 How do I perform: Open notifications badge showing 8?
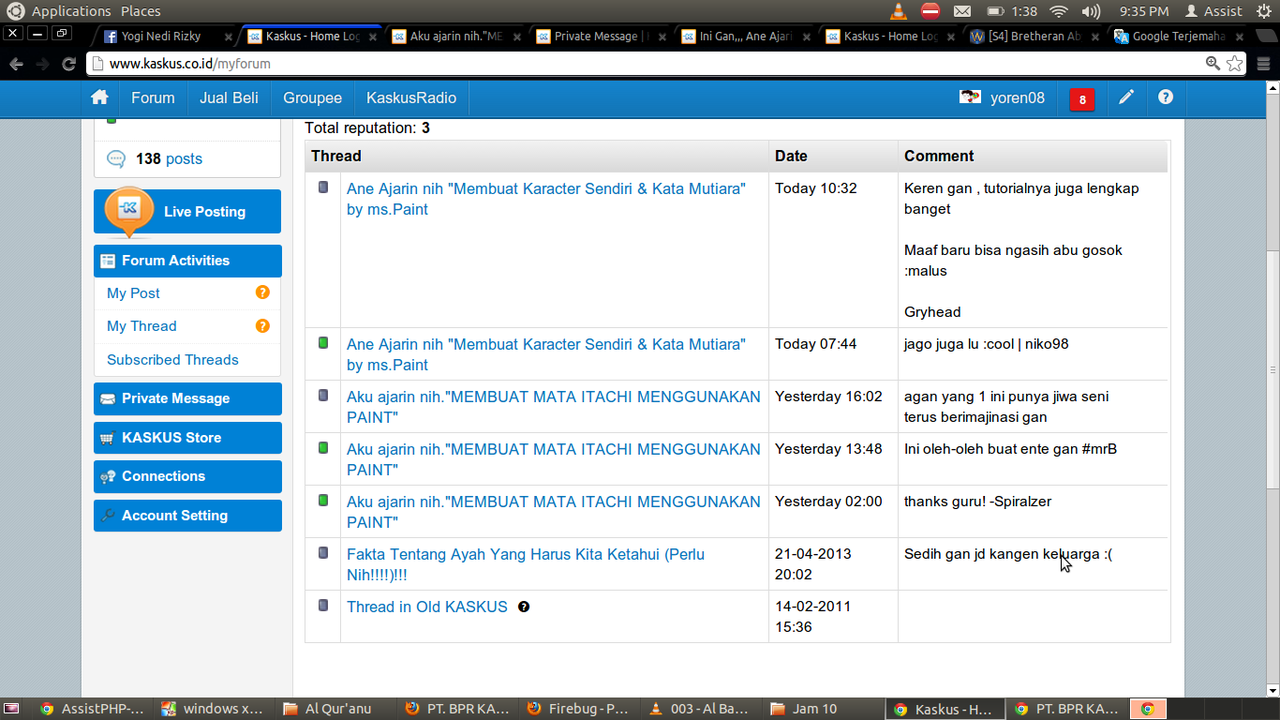[x=1081, y=99]
